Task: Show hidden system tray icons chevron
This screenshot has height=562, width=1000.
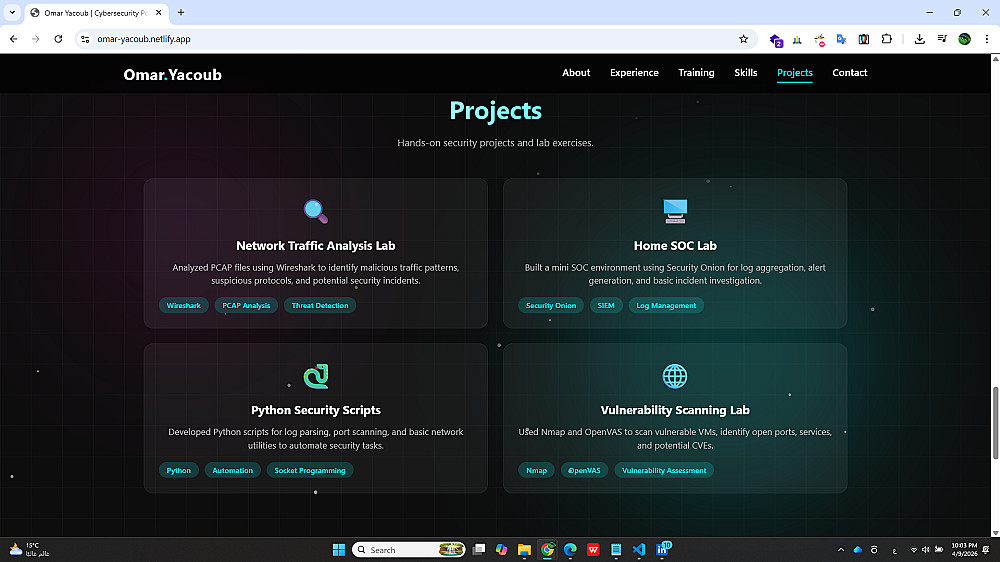Action: (x=841, y=550)
